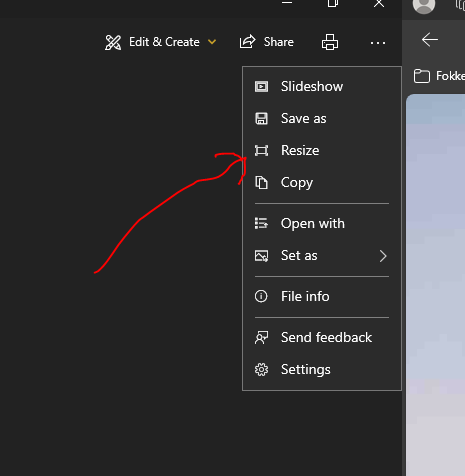Click the Slideshow icon in menu
Viewport: 465px width, 476px height.
pyautogui.click(x=261, y=87)
